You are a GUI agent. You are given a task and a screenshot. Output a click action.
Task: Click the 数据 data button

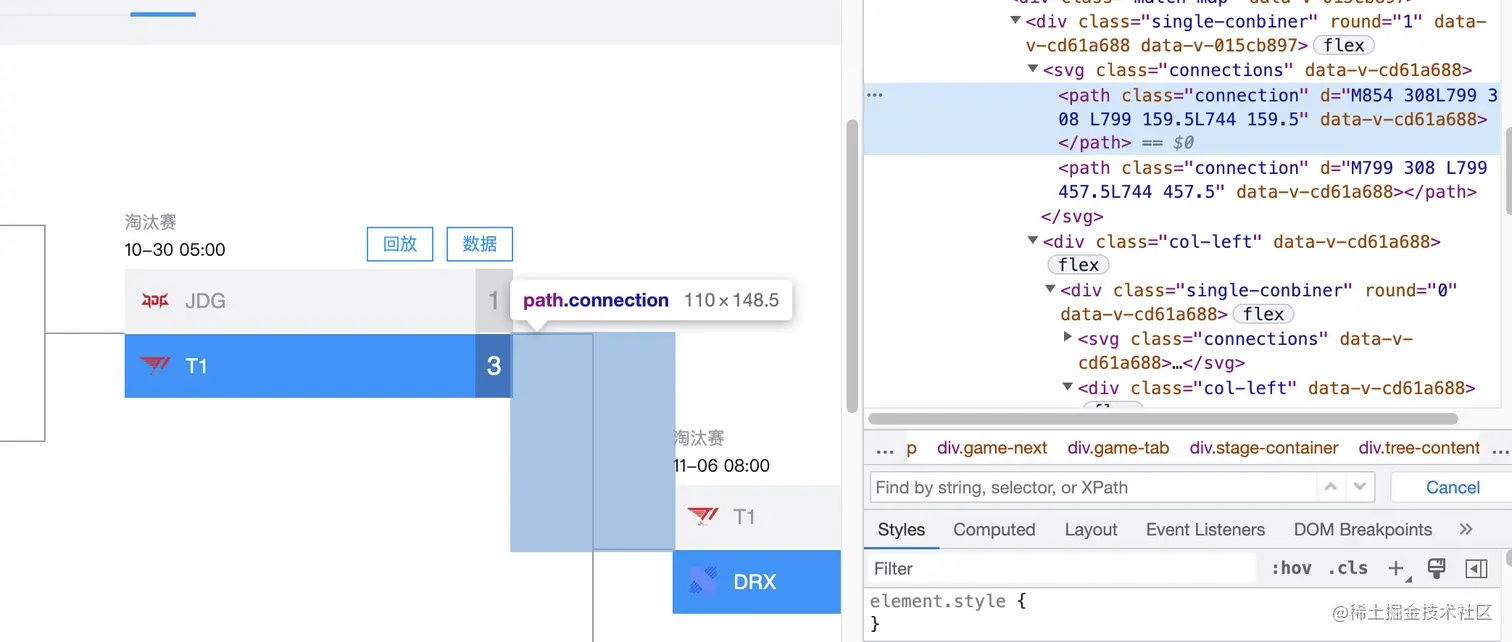coord(479,244)
